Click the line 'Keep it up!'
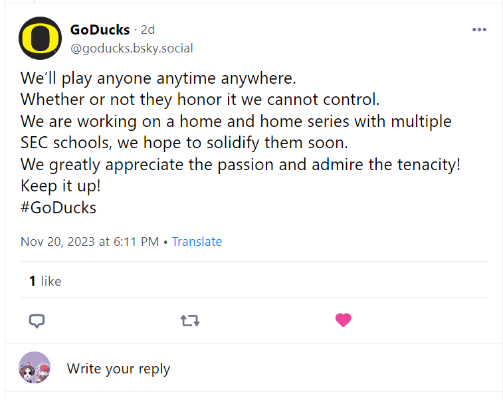The height and width of the screenshot is (400, 503). click(x=60, y=186)
